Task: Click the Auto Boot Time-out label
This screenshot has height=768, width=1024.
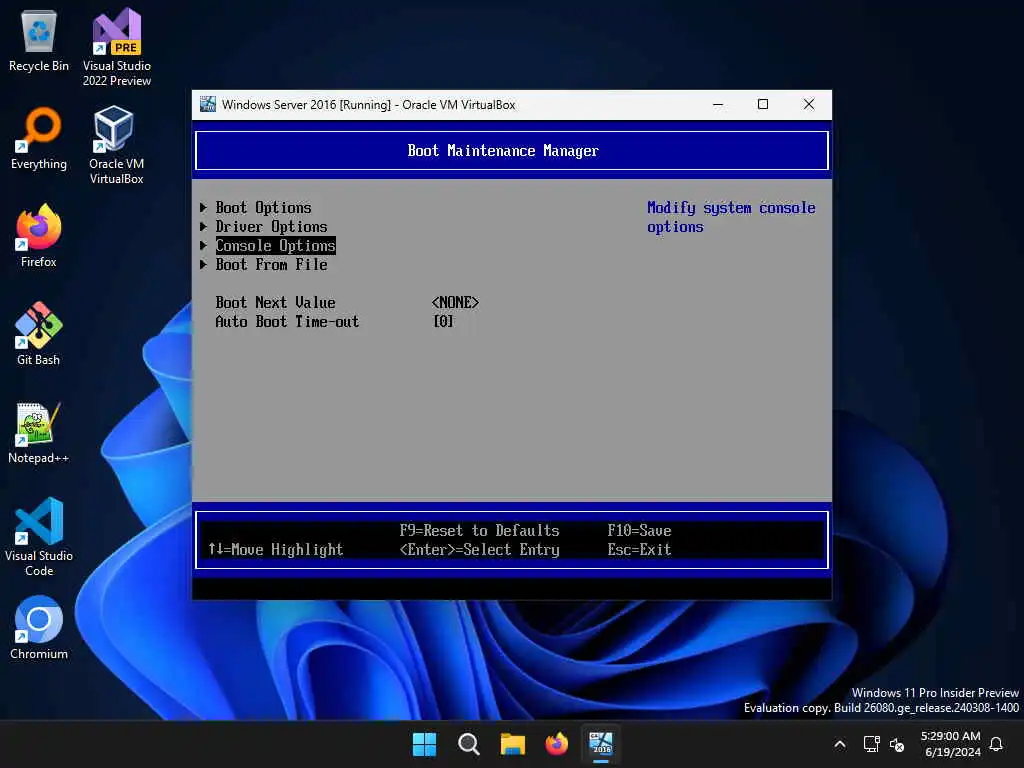Action: tap(287, 321)
